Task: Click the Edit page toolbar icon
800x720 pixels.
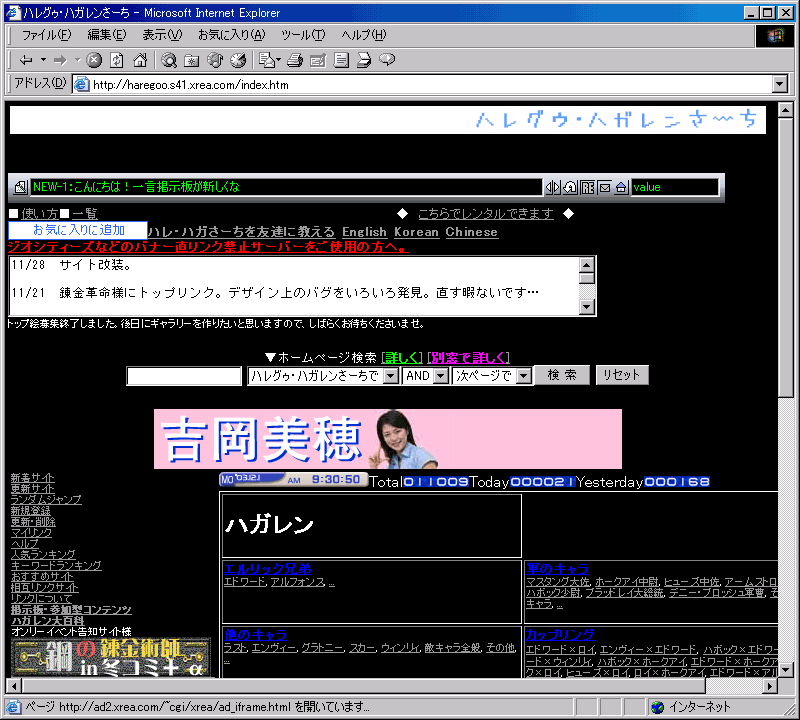Action: [318, 60]
